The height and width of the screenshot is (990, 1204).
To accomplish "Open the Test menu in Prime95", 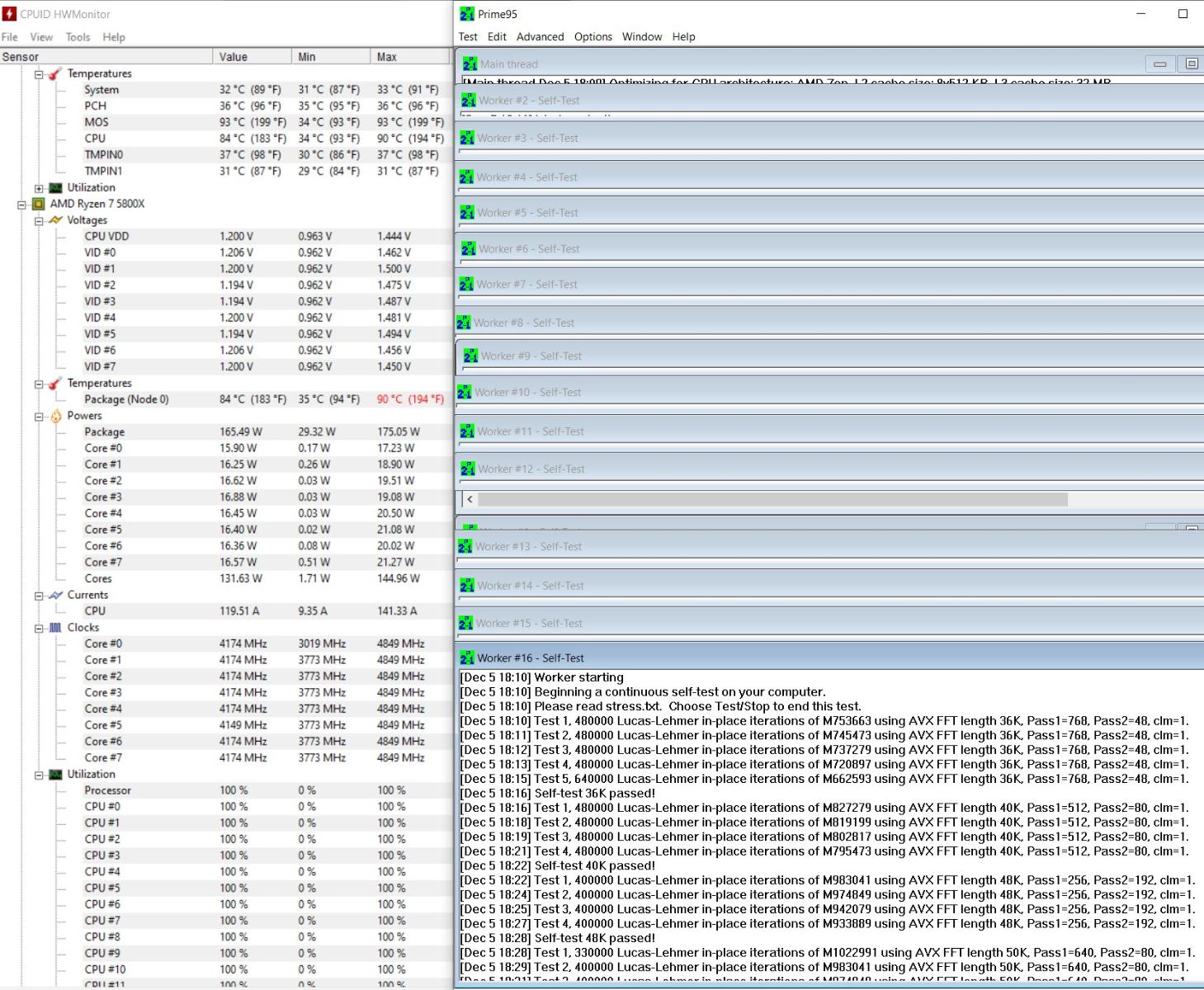I will (468, 37).
